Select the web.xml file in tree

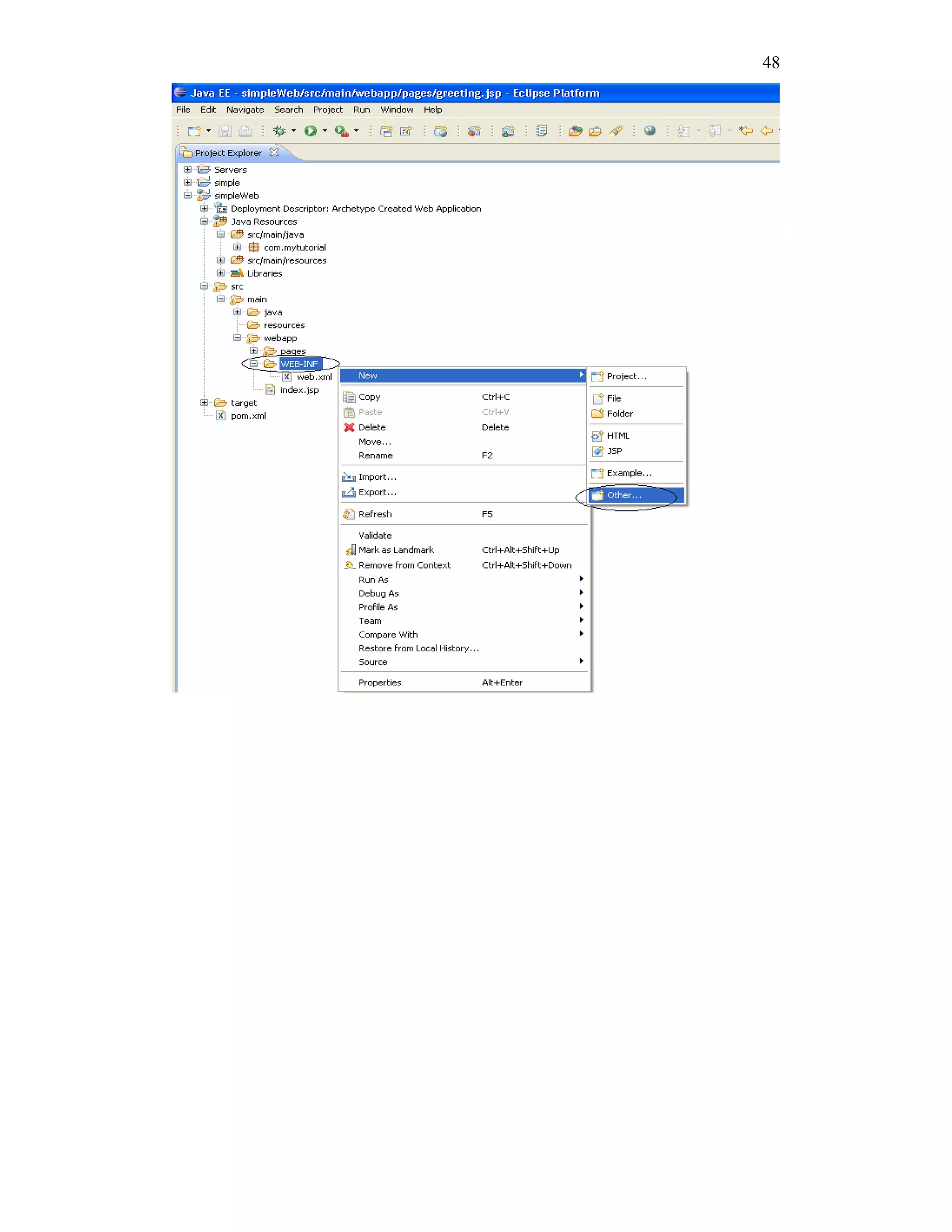[x=314, y=377]
